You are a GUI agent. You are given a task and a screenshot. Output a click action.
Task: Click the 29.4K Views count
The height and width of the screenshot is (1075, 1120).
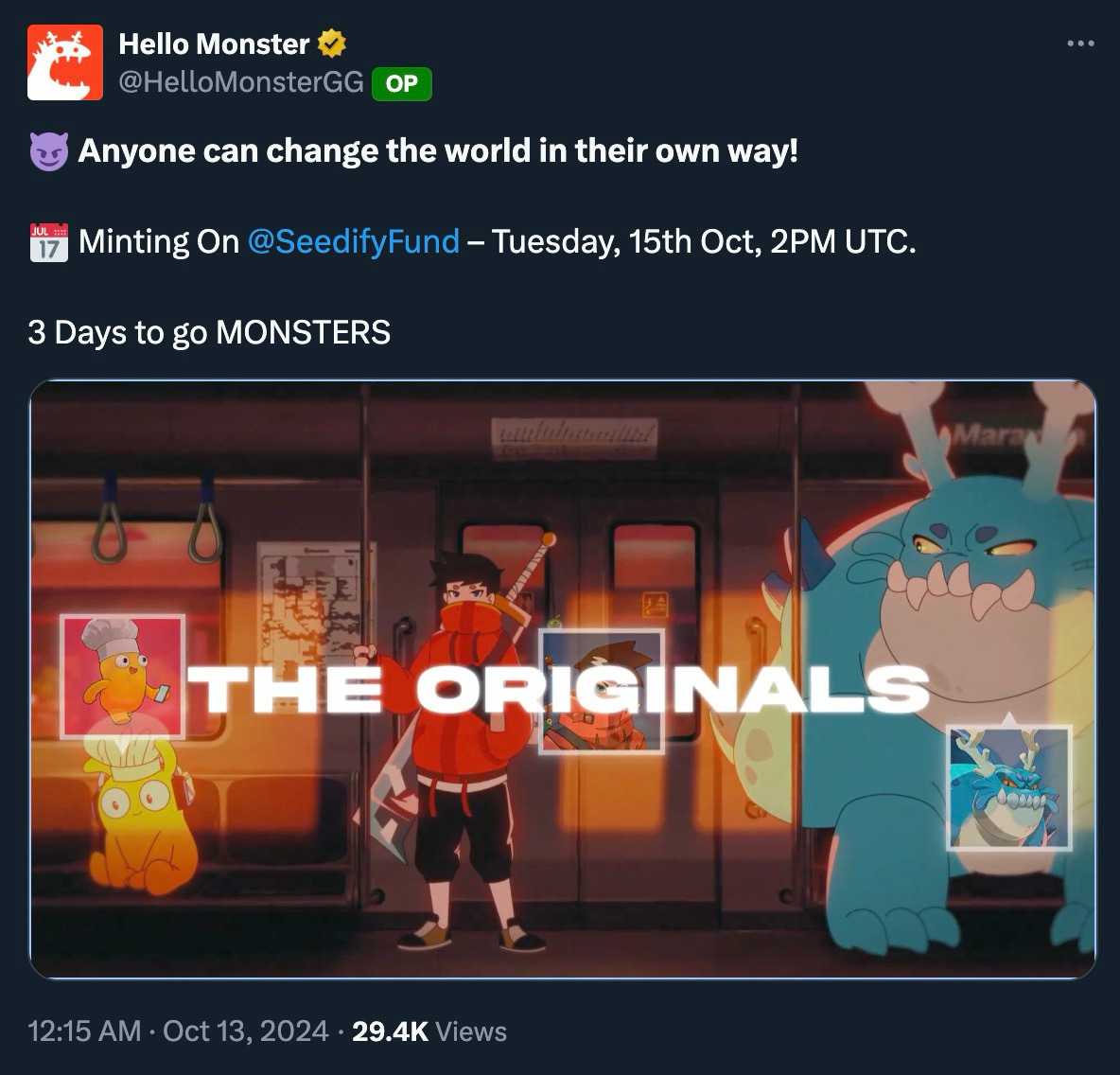pyautogui.click(x=429, y=1031)
